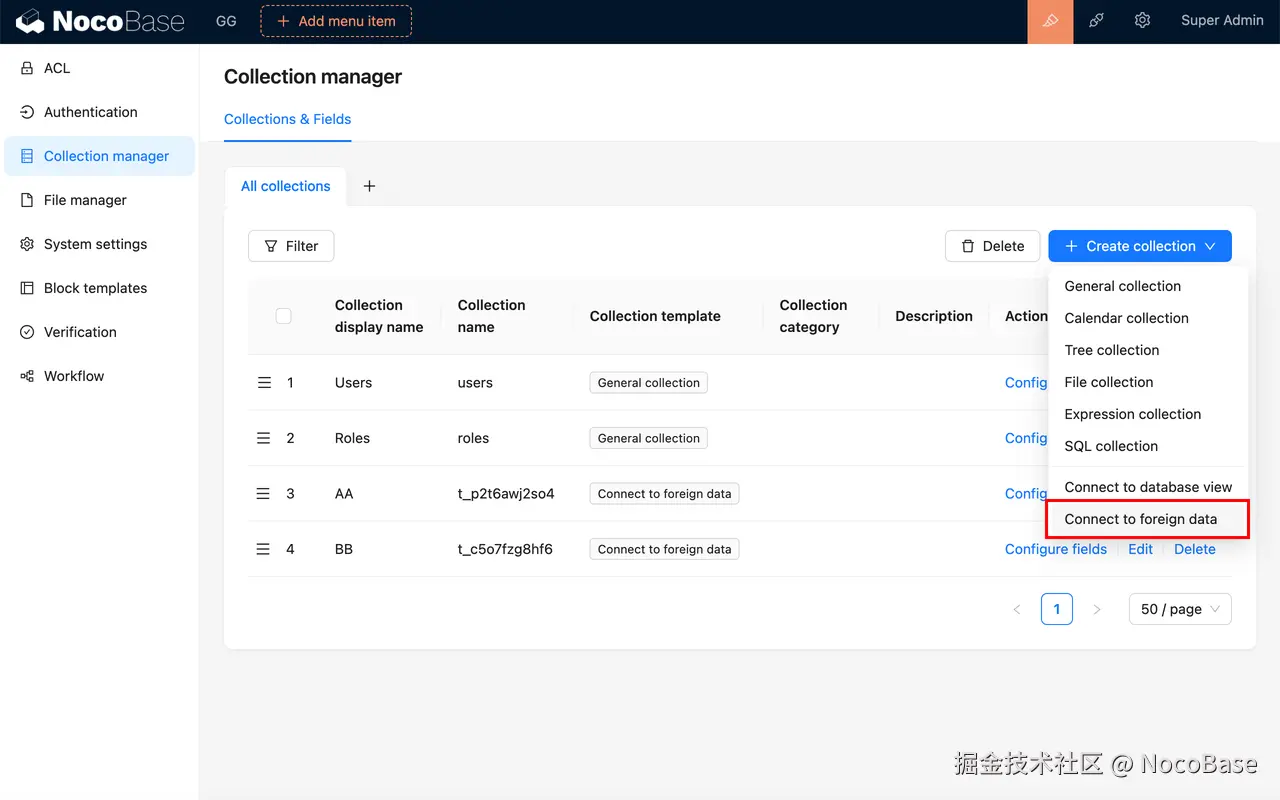1280x800 pixels.
Task: Open Configure fields link for BB
Action: coord(1056,549)
